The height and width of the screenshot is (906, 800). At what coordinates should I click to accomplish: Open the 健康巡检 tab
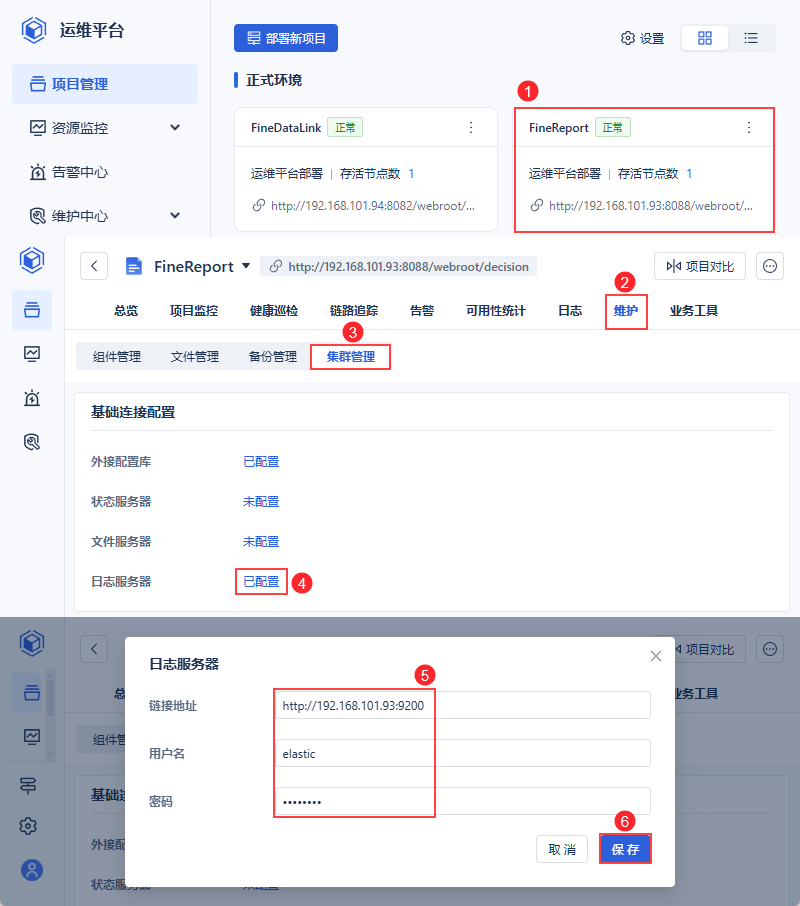coord(274,311)
